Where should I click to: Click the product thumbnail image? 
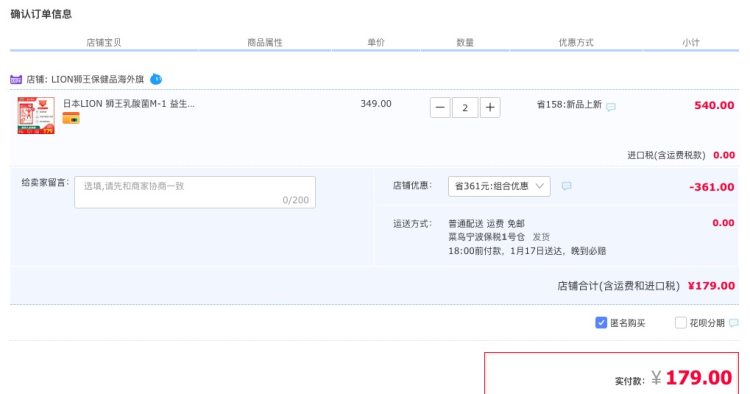click(36, 116)
